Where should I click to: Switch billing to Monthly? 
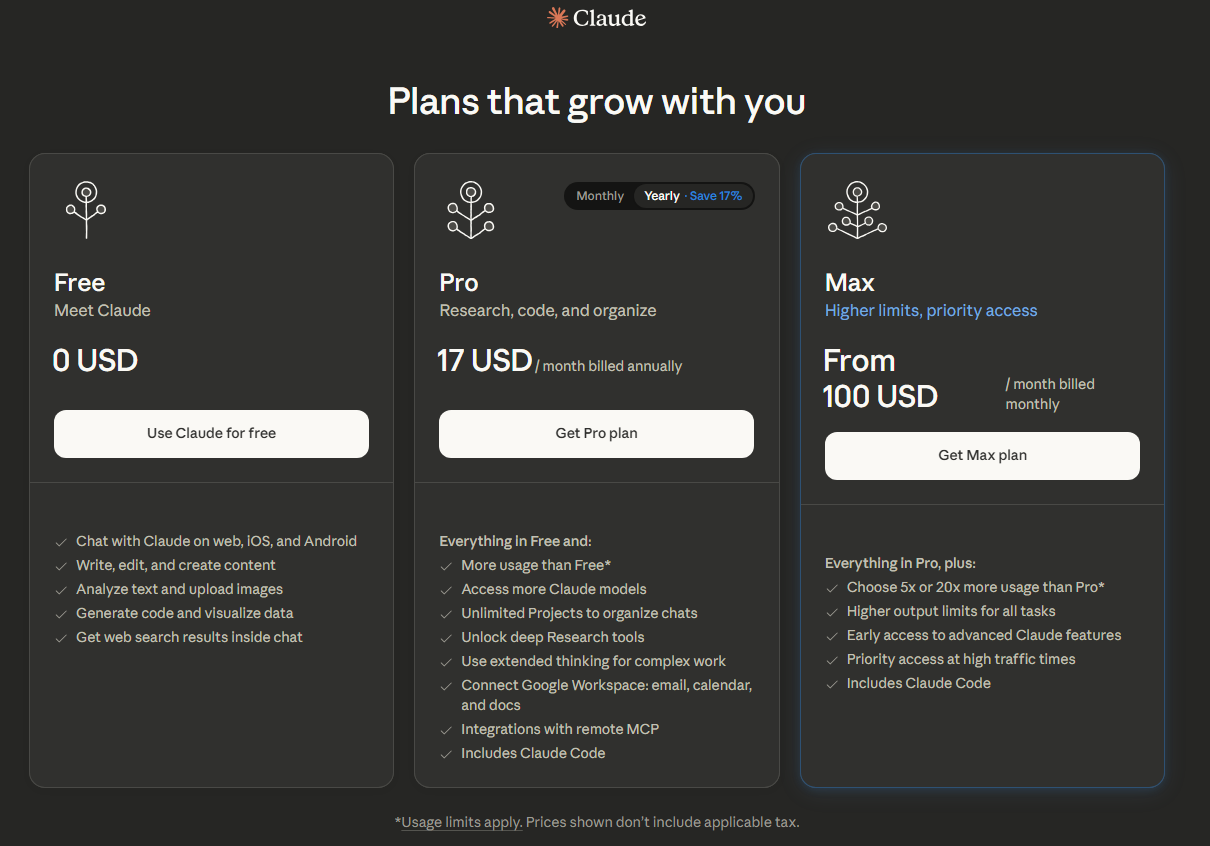pyautogui.click(x=600, y=196)
